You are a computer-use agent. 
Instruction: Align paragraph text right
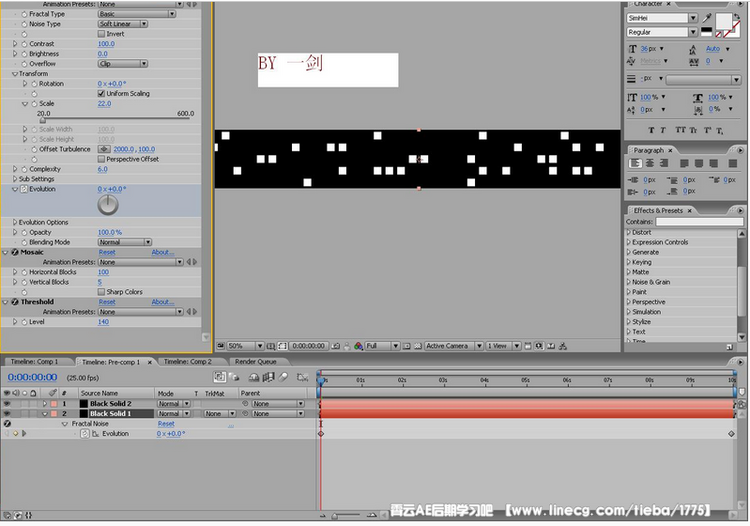pyautogui.click(x=663, y=164)
